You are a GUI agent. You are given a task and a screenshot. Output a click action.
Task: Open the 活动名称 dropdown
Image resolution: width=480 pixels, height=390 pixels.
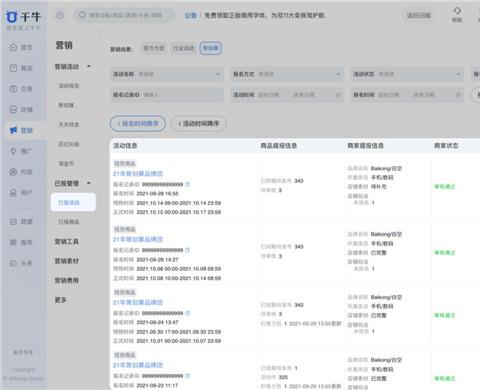click(167, 74)
